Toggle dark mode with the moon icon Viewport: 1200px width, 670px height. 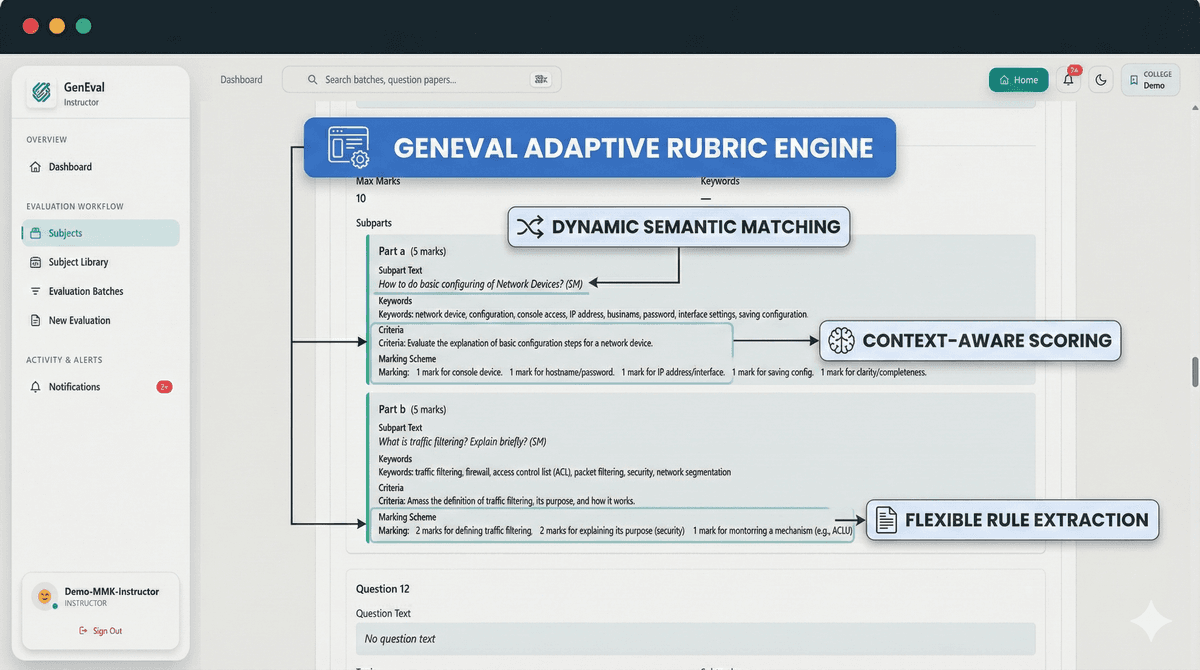pyautogui.click(x=1101, y=80)
